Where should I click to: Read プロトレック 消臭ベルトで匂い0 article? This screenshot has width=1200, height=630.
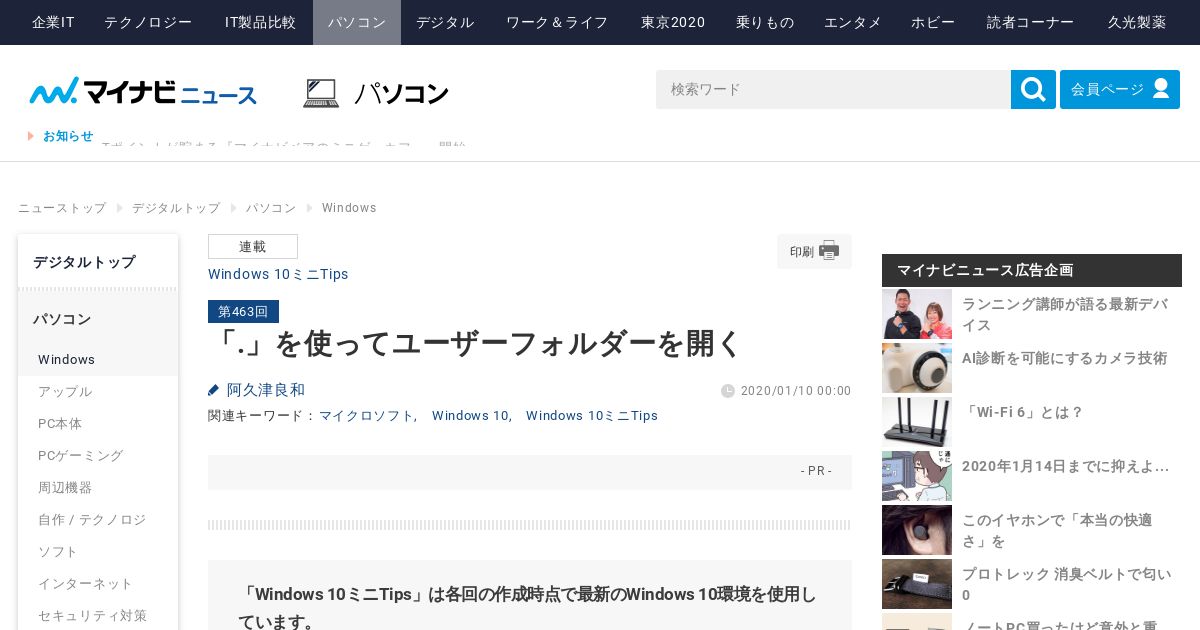pos(1066,584)
